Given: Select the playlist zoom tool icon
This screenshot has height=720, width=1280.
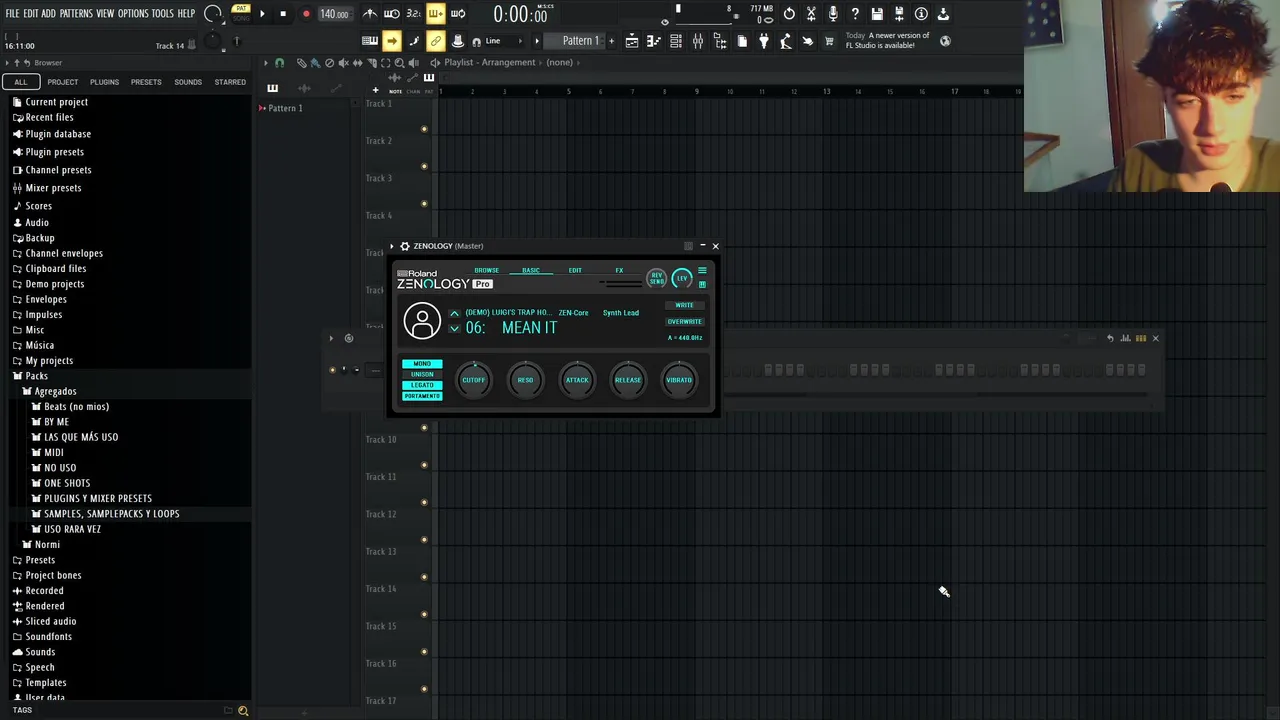Looking at the screenshot, I should (x=399, y=63).
